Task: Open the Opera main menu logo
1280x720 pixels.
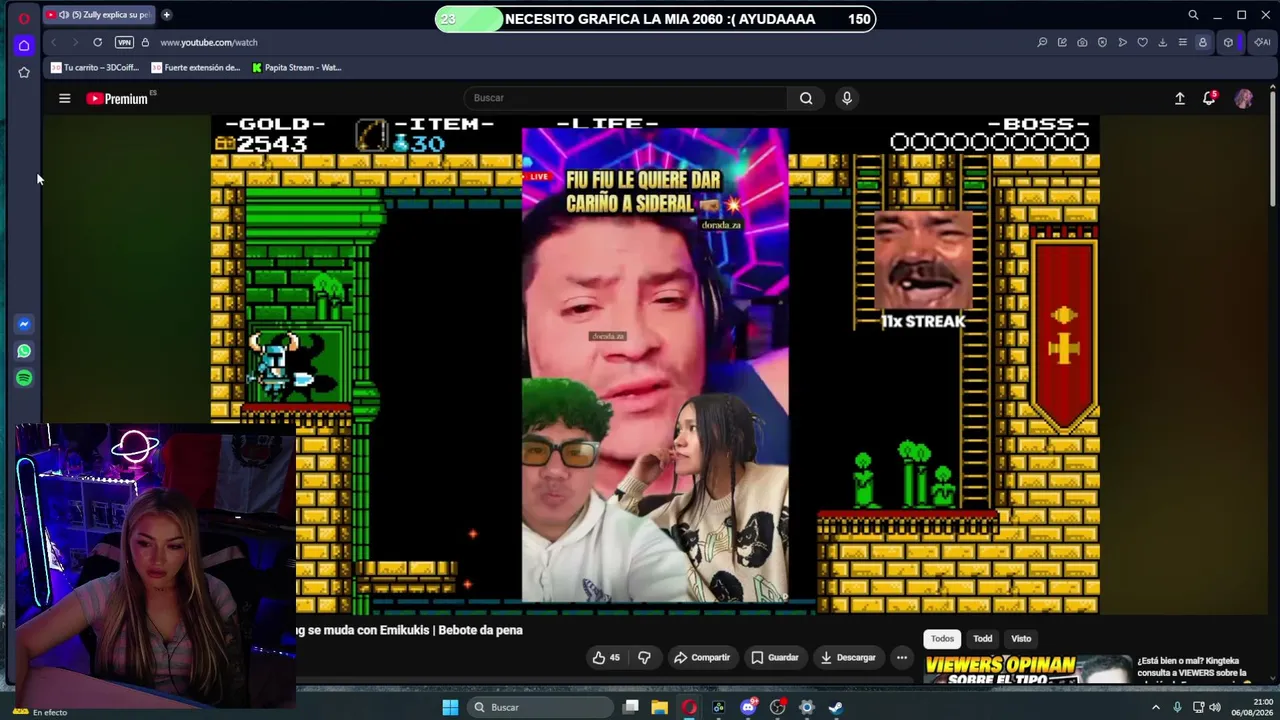Action: point(24,17)
